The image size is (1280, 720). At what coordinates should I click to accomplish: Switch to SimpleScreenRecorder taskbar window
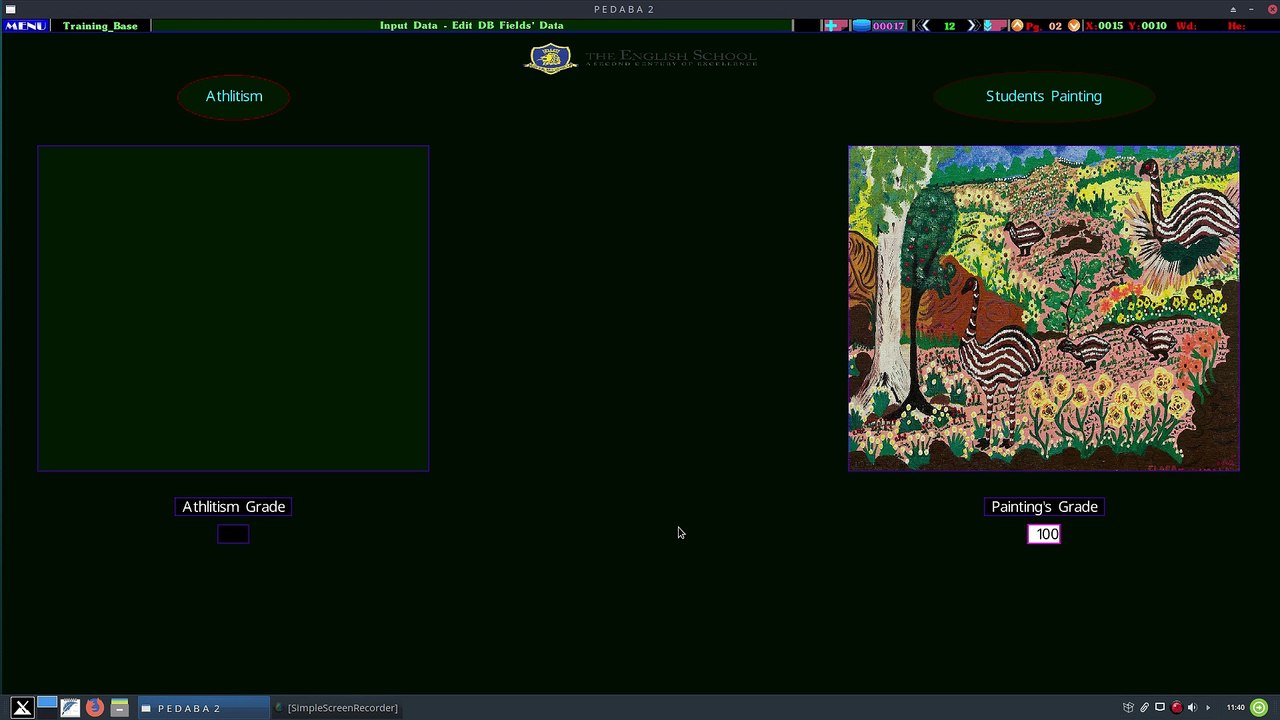coord(337,708)
